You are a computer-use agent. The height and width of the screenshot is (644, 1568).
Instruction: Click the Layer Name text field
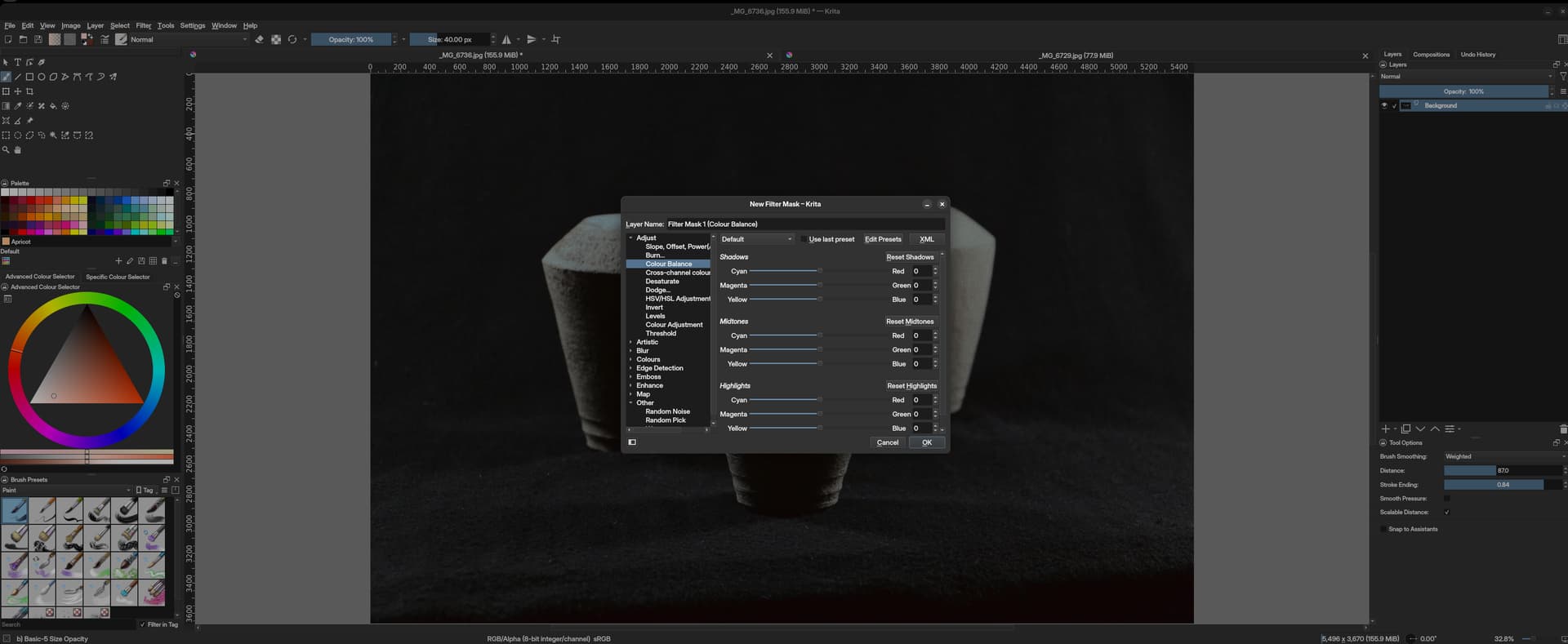[804, 224]
